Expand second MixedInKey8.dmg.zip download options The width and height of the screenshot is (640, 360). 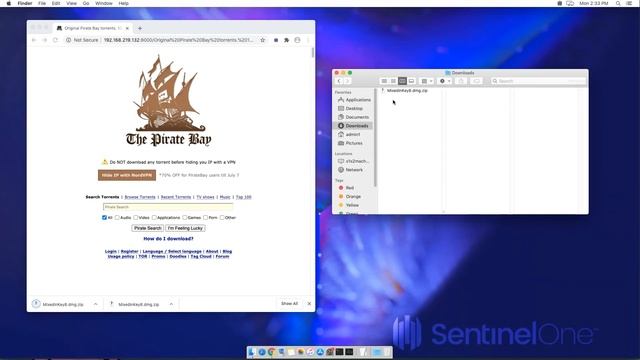[x=171, y=304]
